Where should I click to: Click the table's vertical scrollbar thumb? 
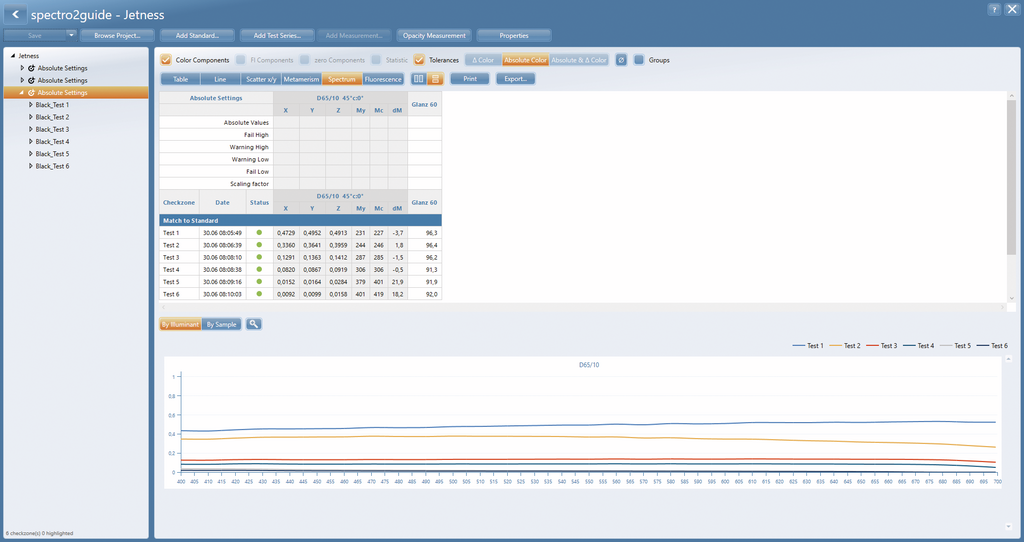(x=1012, y=176)
